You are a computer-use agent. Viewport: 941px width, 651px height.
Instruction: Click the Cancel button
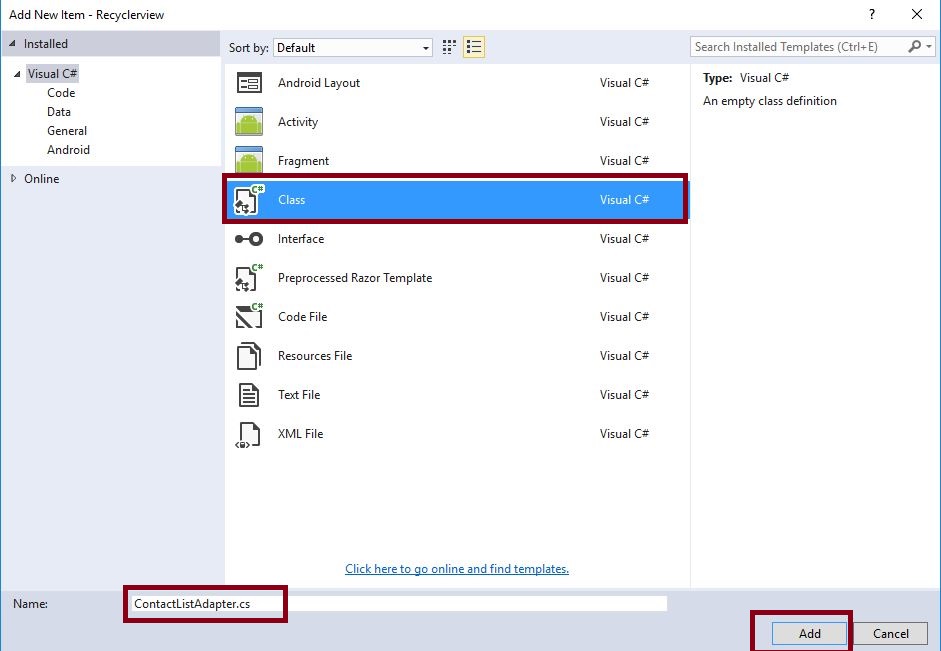(x=891, y=634)
